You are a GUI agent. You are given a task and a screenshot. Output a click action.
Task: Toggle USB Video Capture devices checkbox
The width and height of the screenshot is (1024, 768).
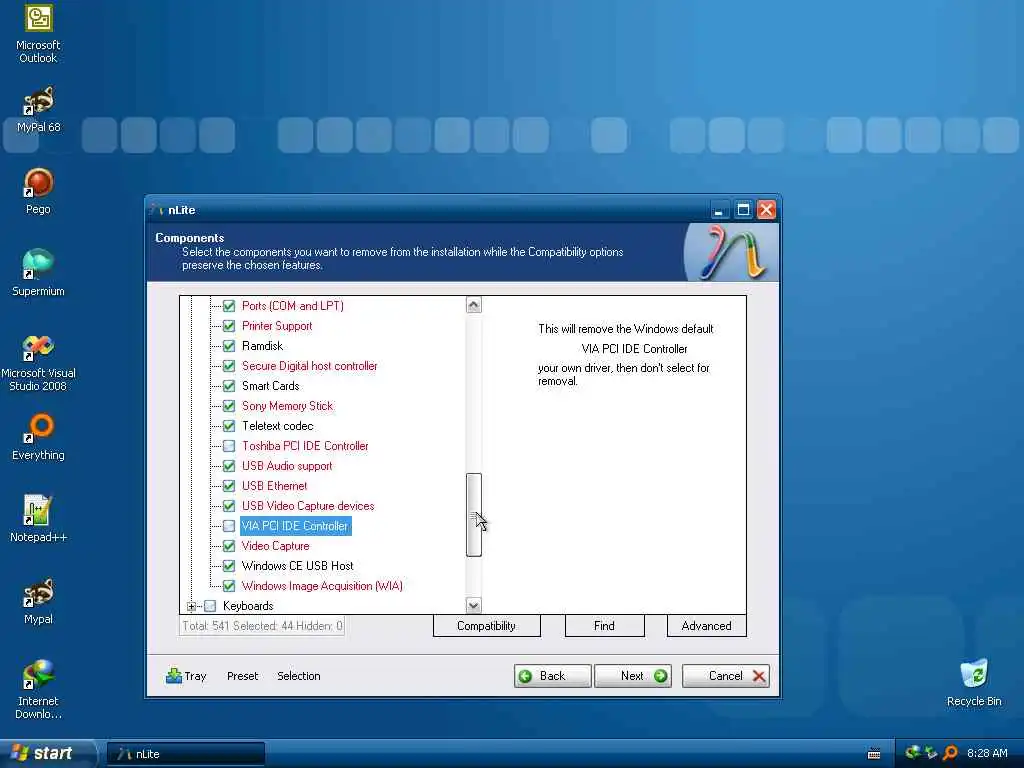pyautogui.click(x=229, y=505)
